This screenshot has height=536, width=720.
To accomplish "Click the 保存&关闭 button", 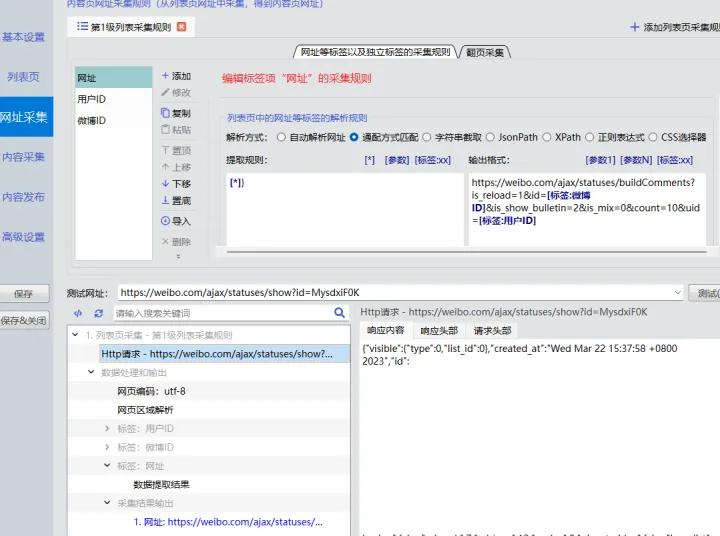I will 24,320.
